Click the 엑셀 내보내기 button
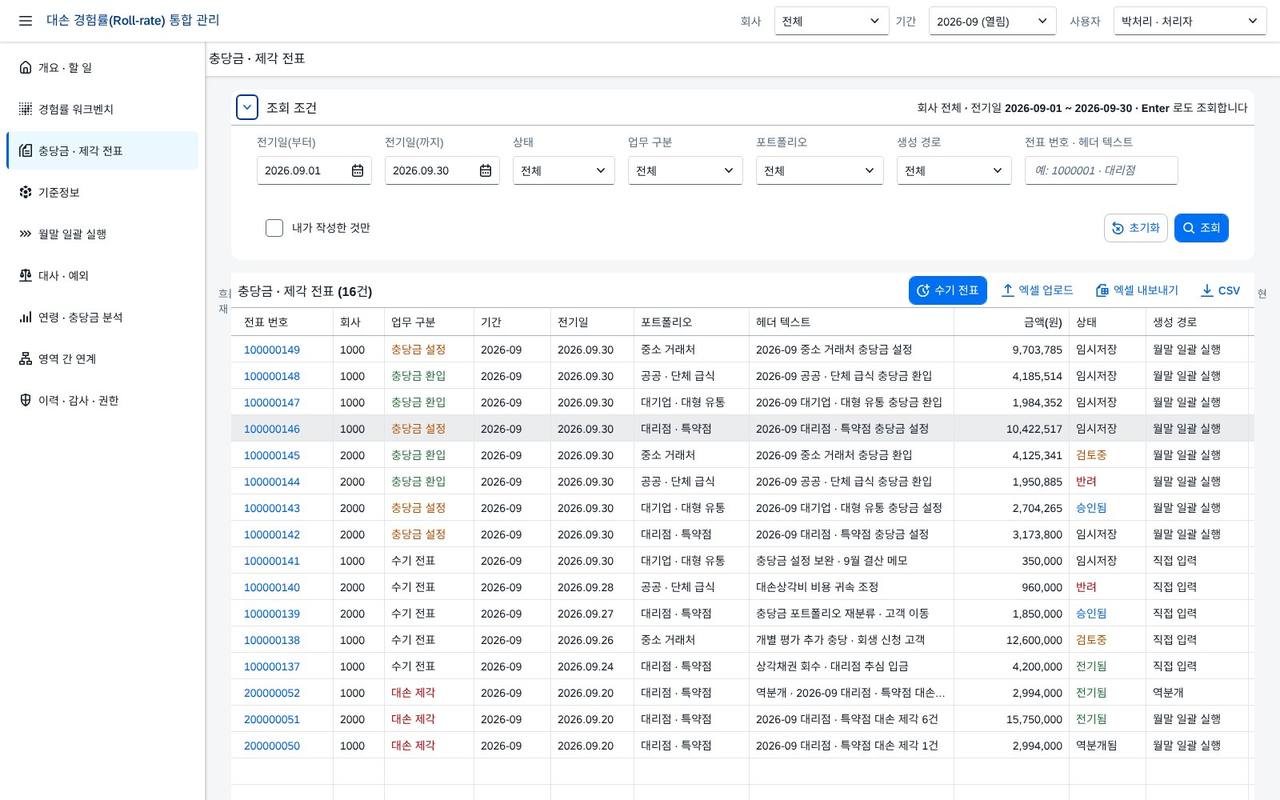The width and height of the screenshot is (1280, 800). 1137,291
